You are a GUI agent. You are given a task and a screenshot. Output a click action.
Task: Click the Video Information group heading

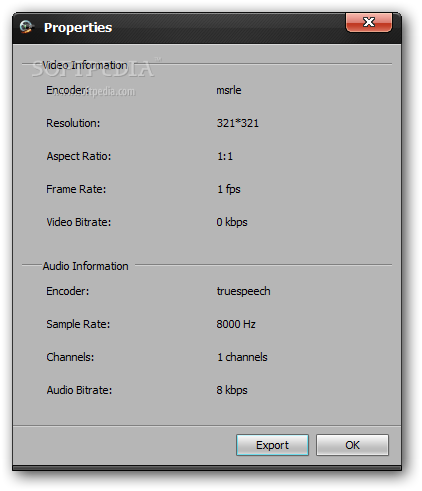tap(85, 65)
